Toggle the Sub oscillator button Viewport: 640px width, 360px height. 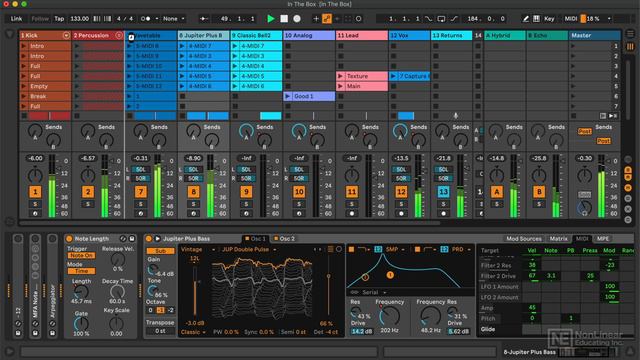click(x=160, y=251)
